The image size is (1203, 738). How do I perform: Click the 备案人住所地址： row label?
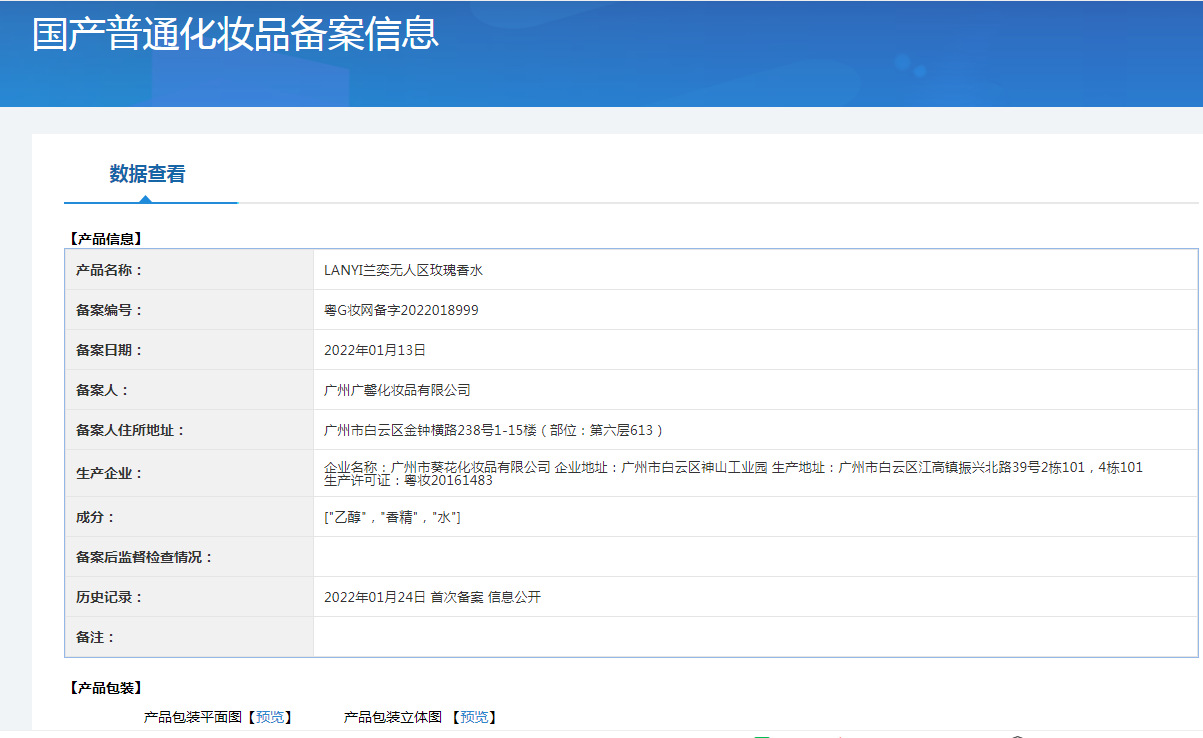click(x=130, y=430)
